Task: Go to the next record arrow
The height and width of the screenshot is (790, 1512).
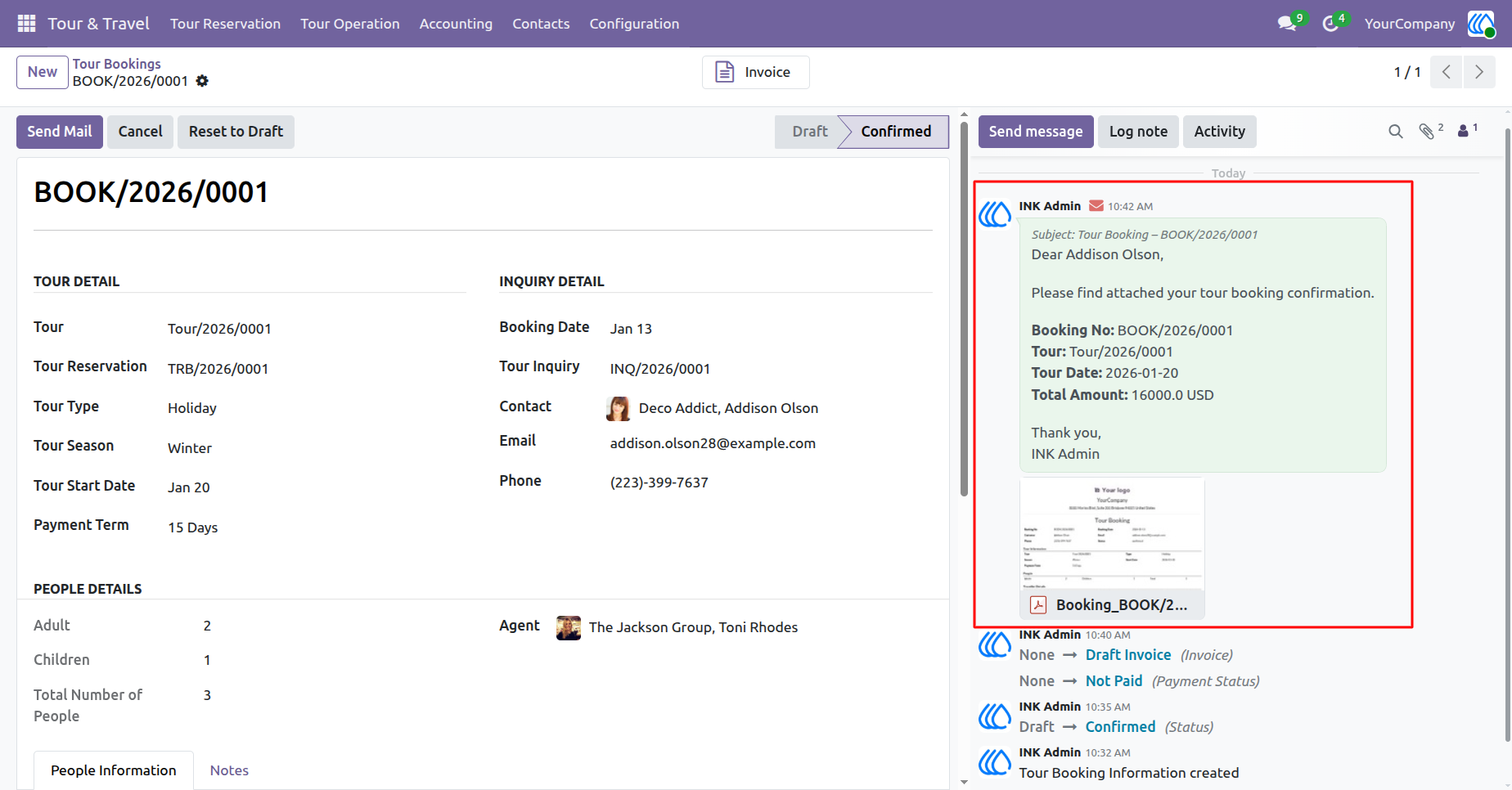Action: coord(1479,72)
